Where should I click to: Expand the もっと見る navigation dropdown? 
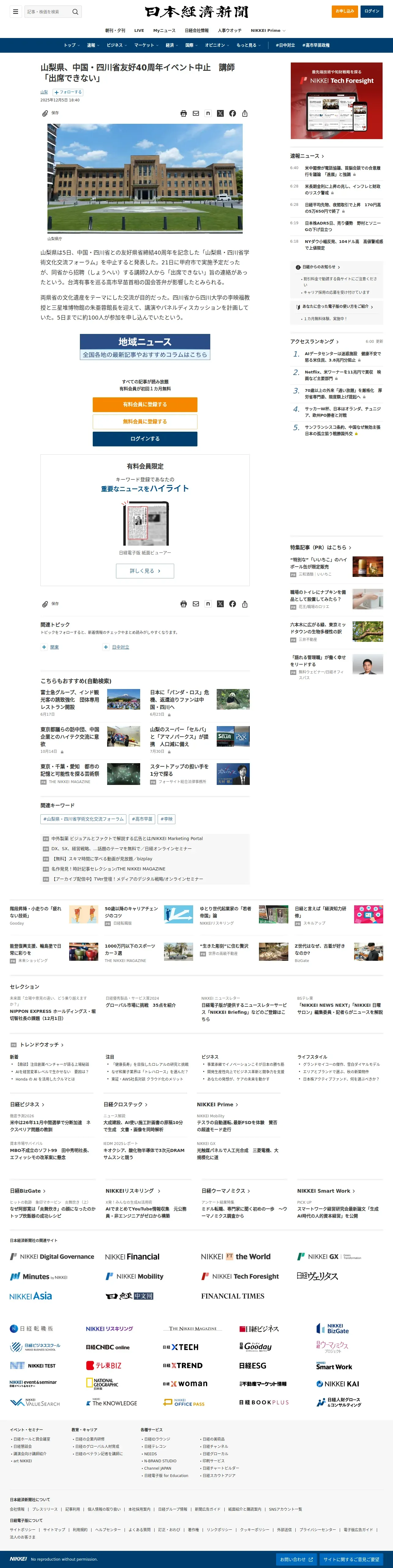click(x=249, y=45)
